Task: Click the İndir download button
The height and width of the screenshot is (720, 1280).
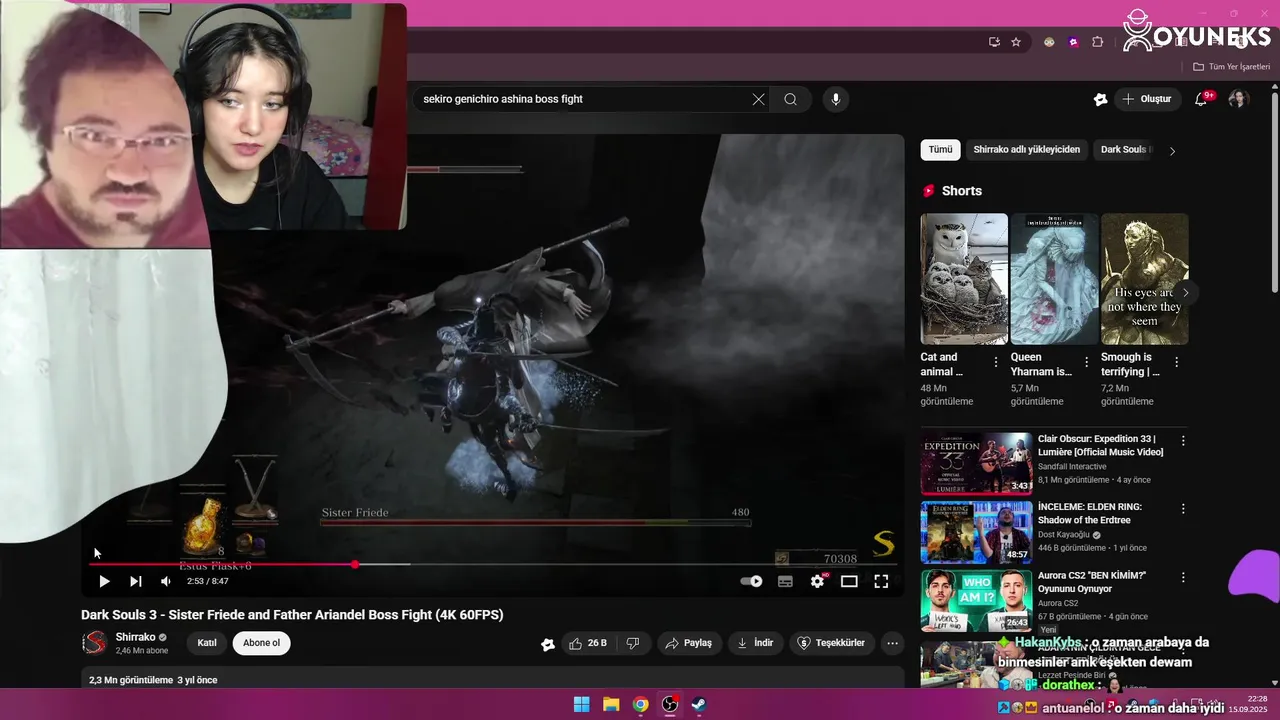Action: click(x=755, y=643)
